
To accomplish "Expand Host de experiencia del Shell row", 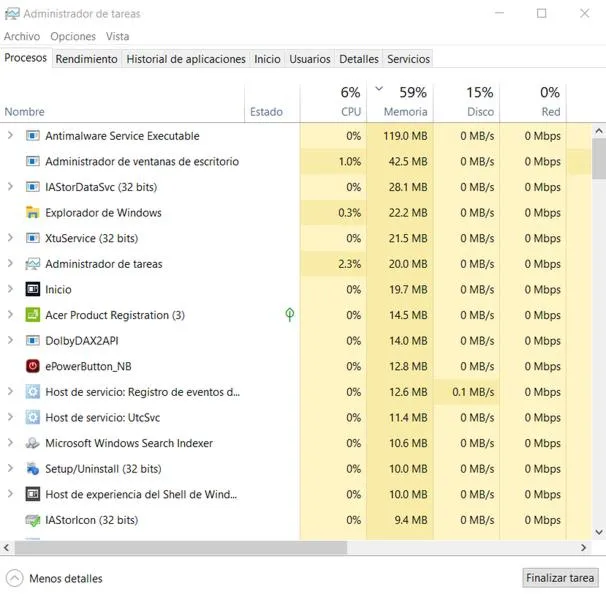I will pyautogui.click(x=10, y=494).
